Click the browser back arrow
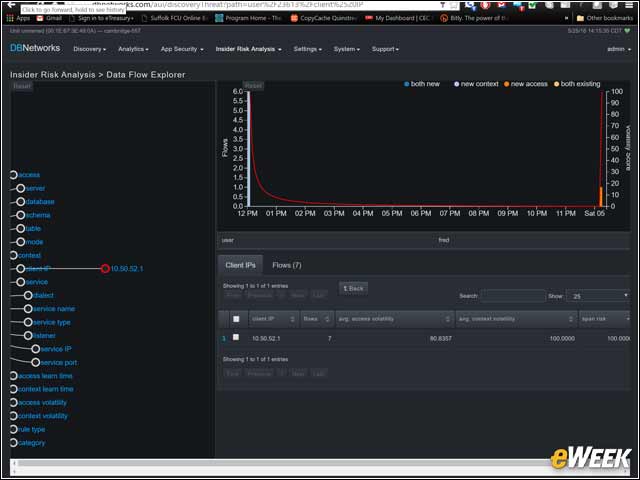Screen dimensions: 640x480 [11, 5]
